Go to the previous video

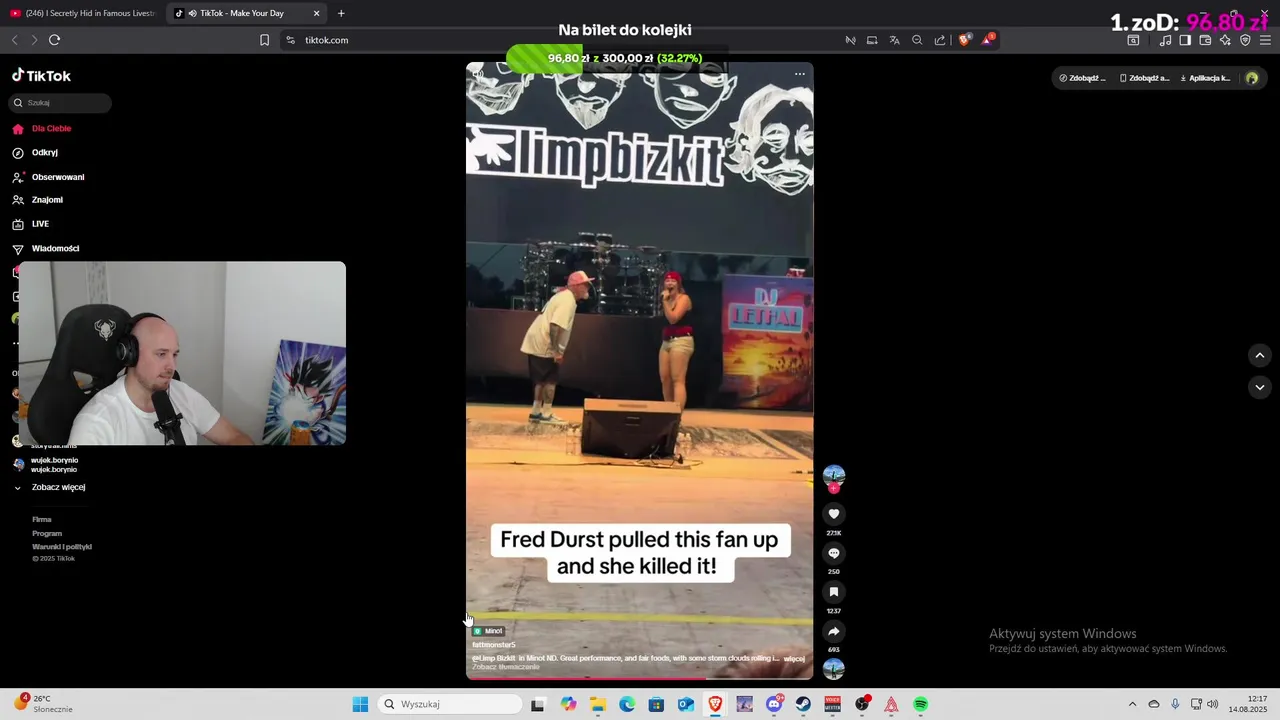1260,355
